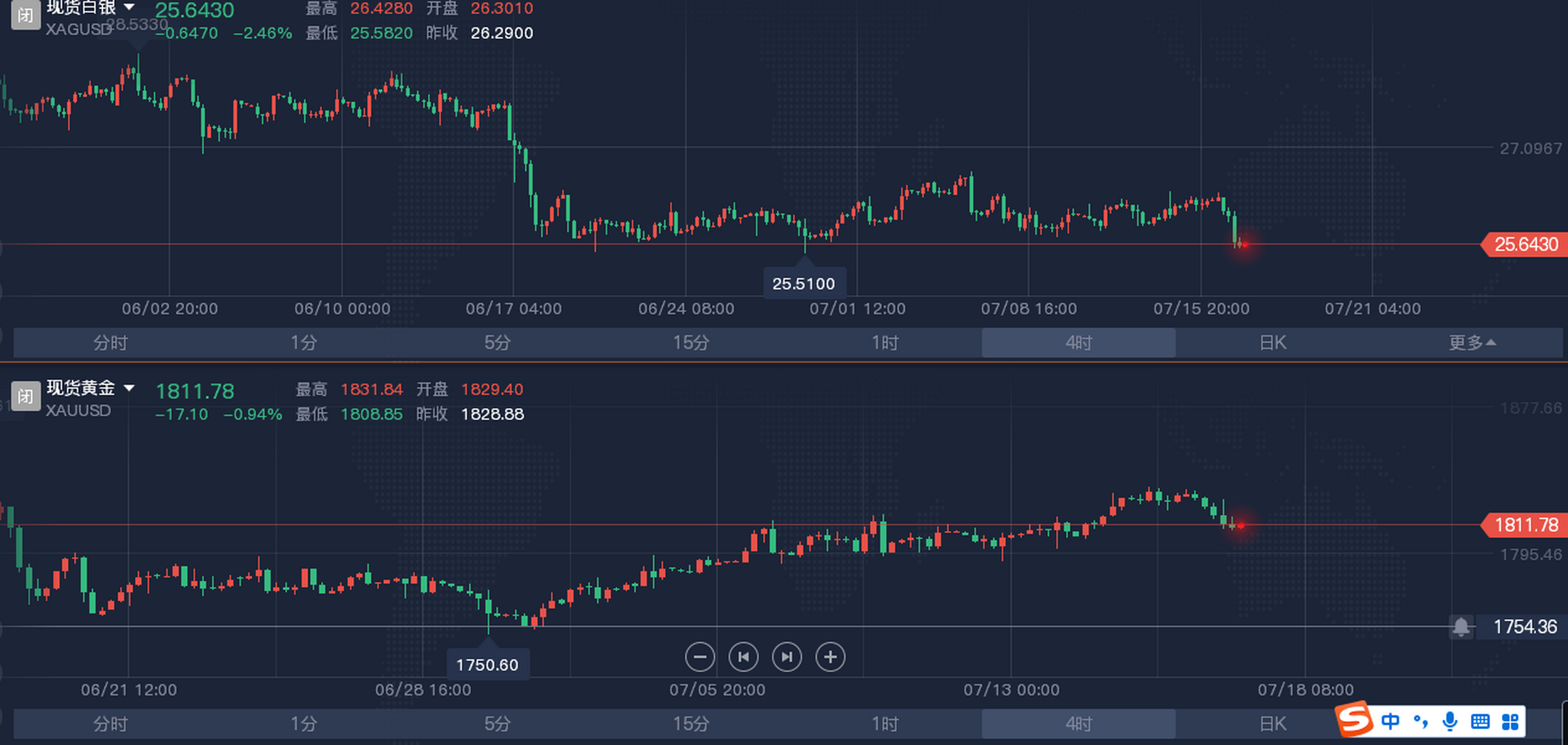
Task: Open the Sogou input method S logo
Action: tap(1355, 719)
